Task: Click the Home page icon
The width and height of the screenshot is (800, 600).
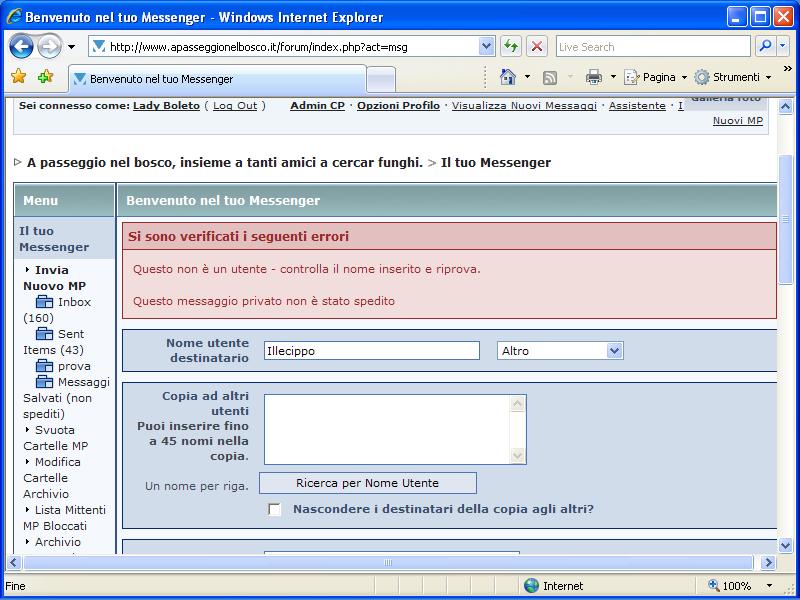Action: pos(508,77)
